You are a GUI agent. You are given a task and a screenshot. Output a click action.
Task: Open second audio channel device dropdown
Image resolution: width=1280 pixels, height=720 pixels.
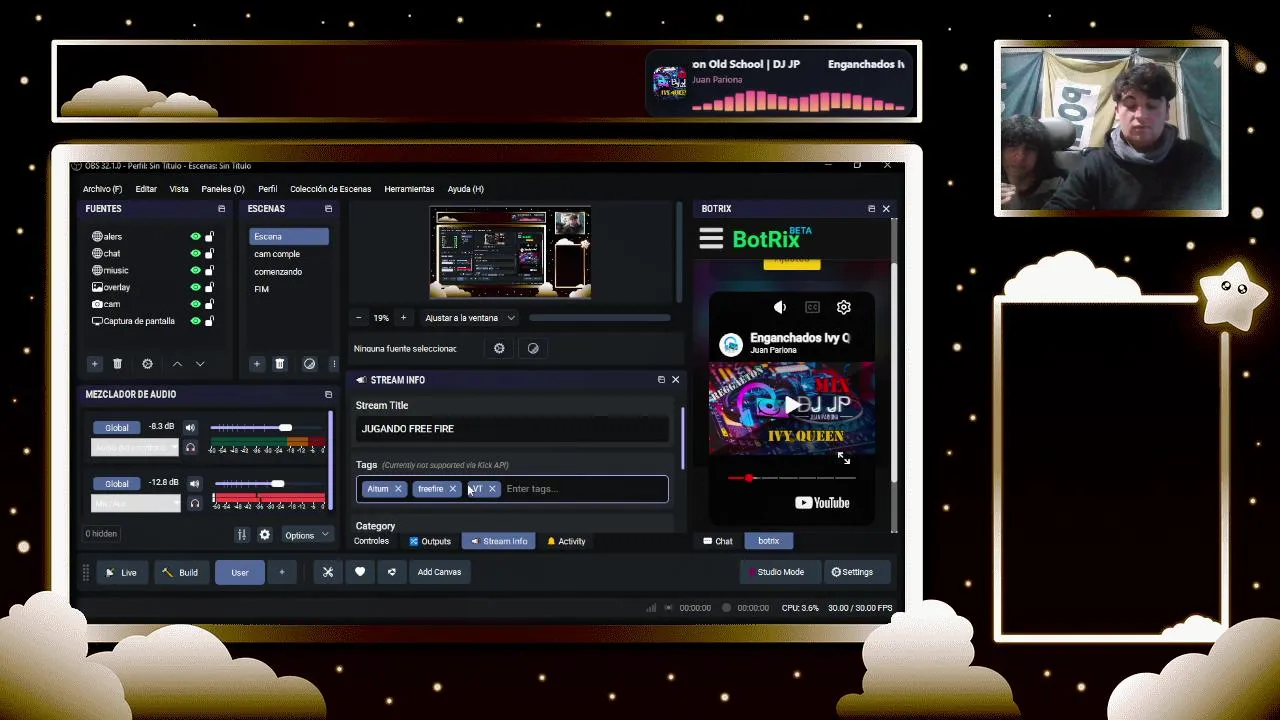[135, 503]
